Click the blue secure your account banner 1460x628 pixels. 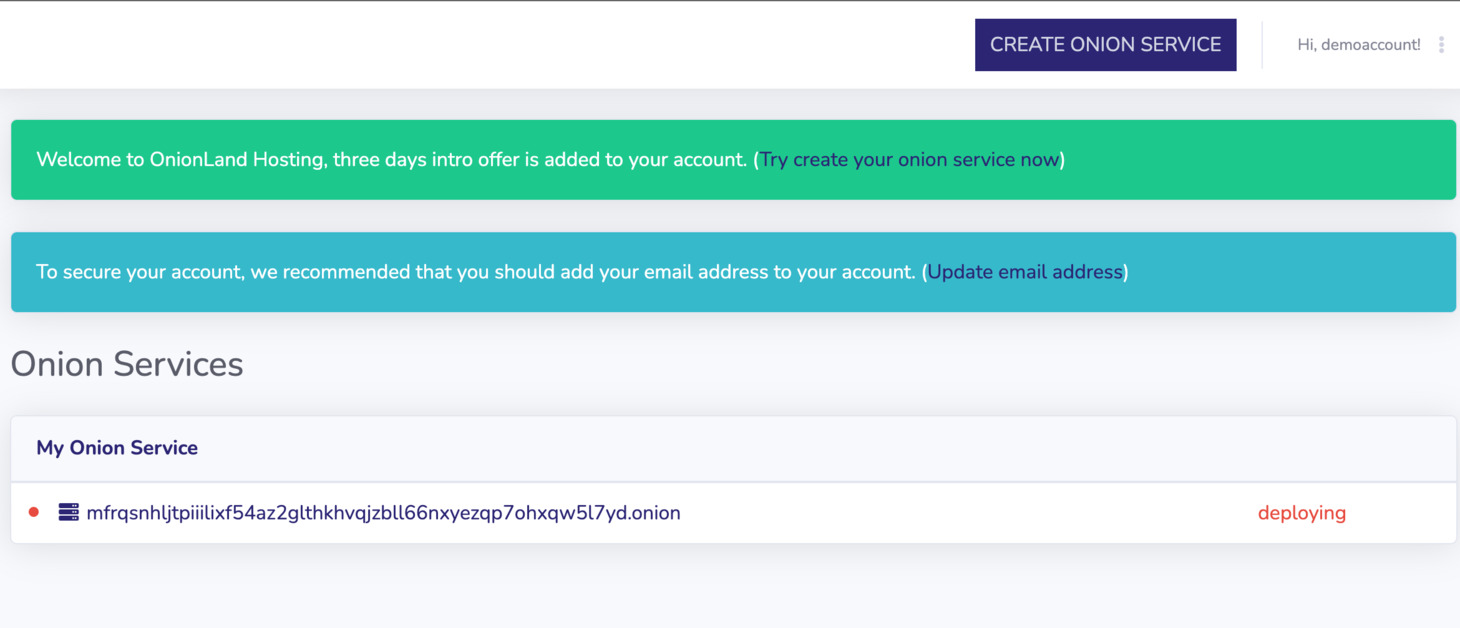click(733, 272)
